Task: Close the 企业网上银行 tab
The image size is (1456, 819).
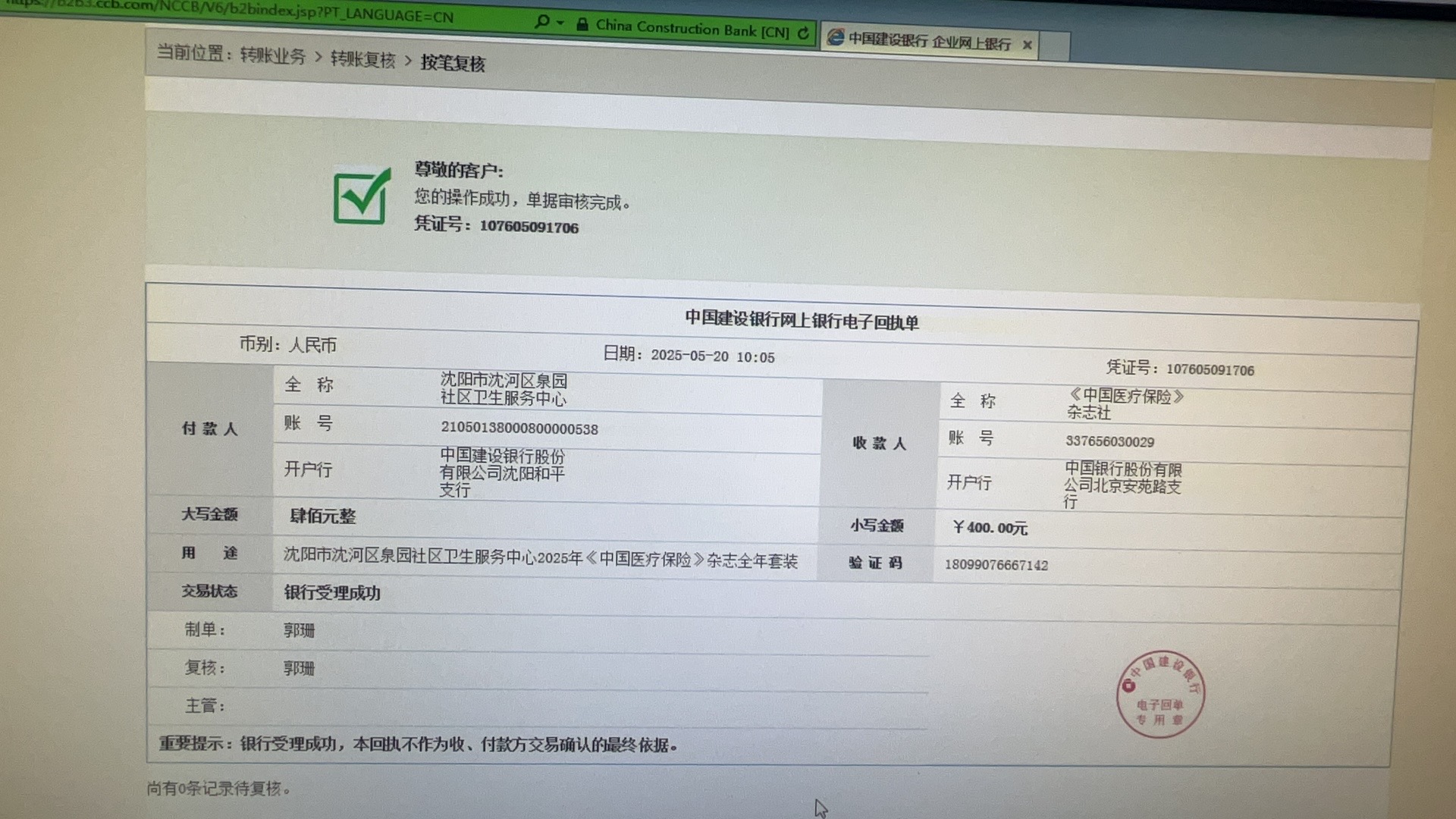Action: click(1027, 45)
